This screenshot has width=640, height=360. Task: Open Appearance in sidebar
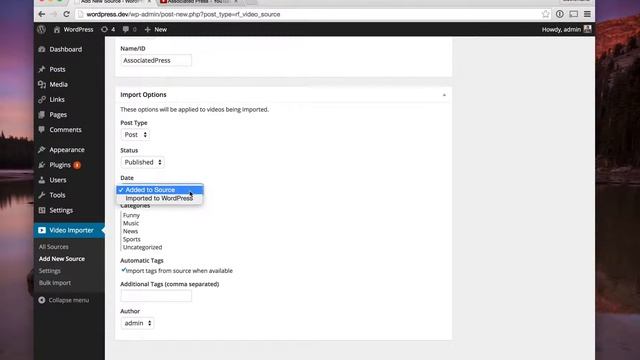(x=67, y=150)
